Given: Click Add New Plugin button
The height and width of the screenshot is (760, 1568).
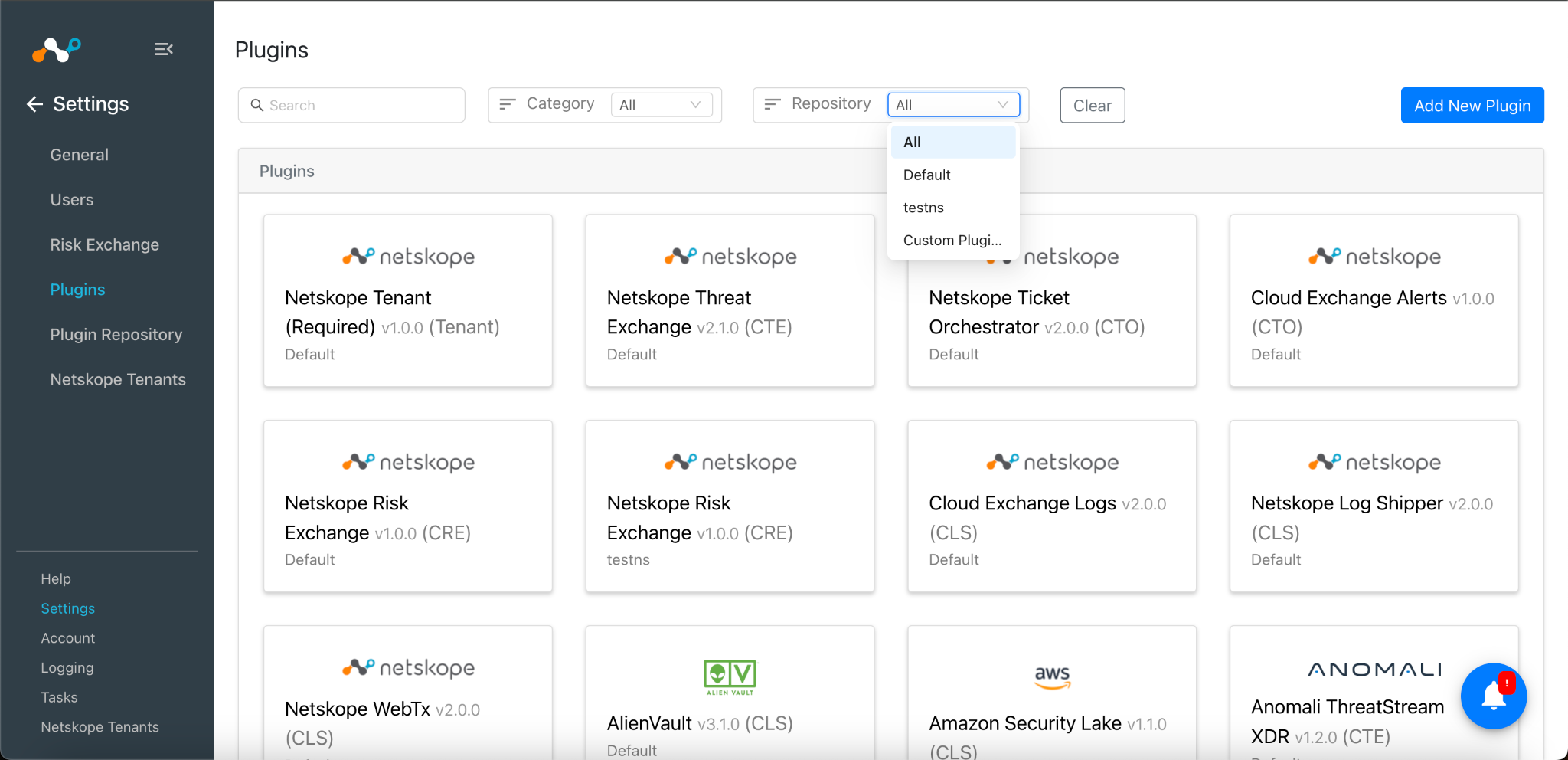Looking at the screenshot, I should [1472, 105].
